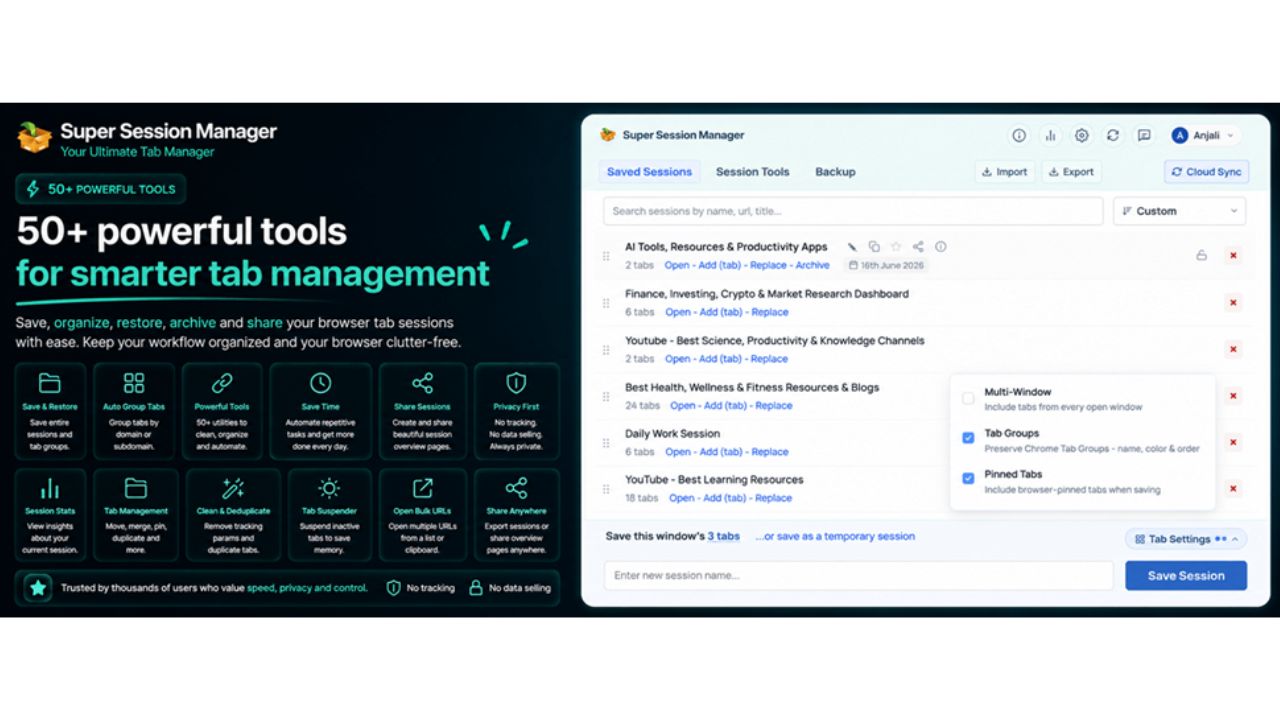Viewport: 1280px width, 720px height.
Task: Click the 'Enter new session name' field
Action: coord(858,576)
